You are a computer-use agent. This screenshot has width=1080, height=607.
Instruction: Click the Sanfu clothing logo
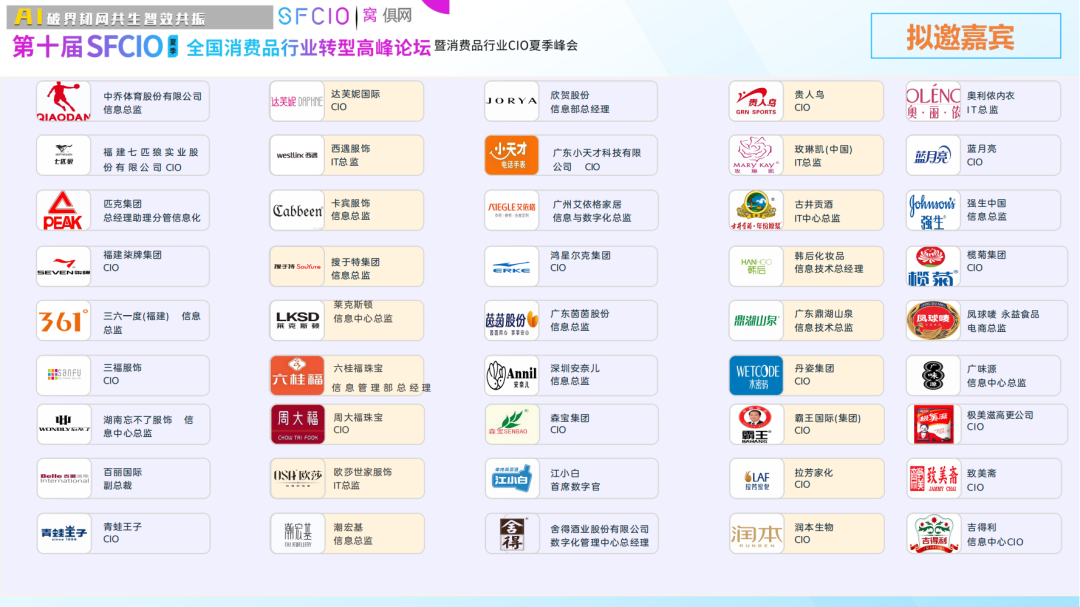pyautogui.click(x=63, y=375)
